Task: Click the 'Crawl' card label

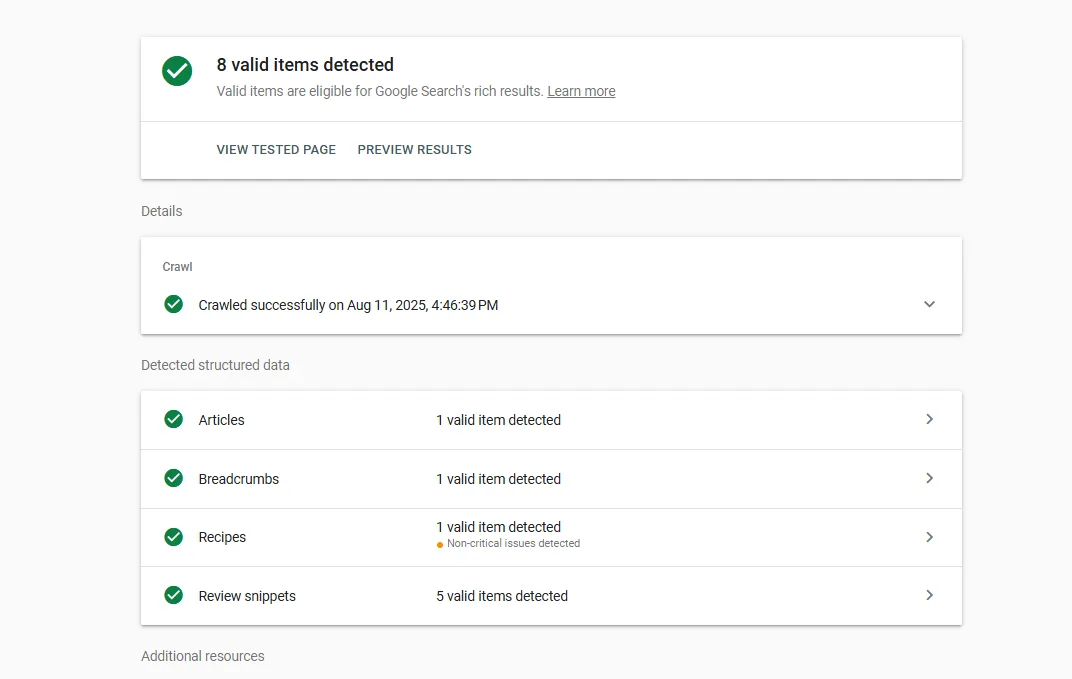Action: [x=177, y=267]
